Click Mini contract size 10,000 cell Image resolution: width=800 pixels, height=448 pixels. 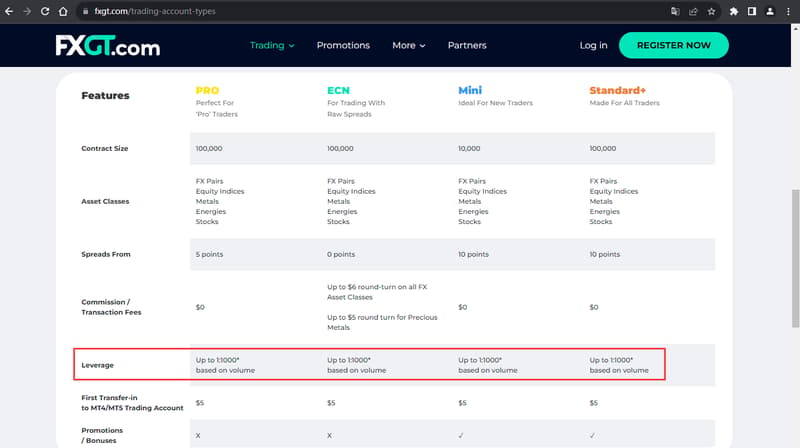point(469,148)
